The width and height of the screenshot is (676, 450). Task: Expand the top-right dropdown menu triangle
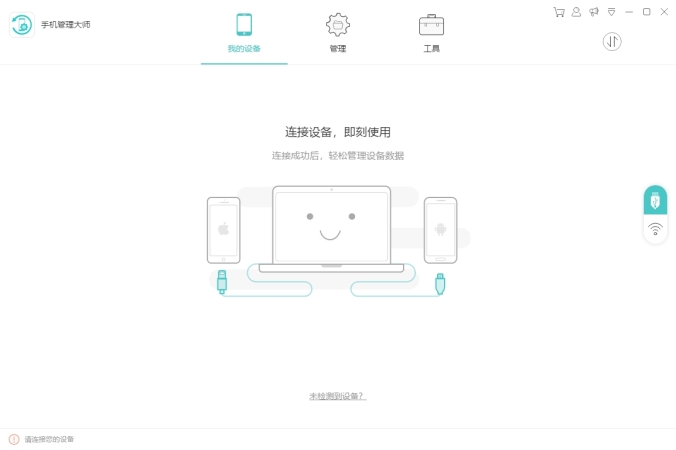[x=611, y=12]
